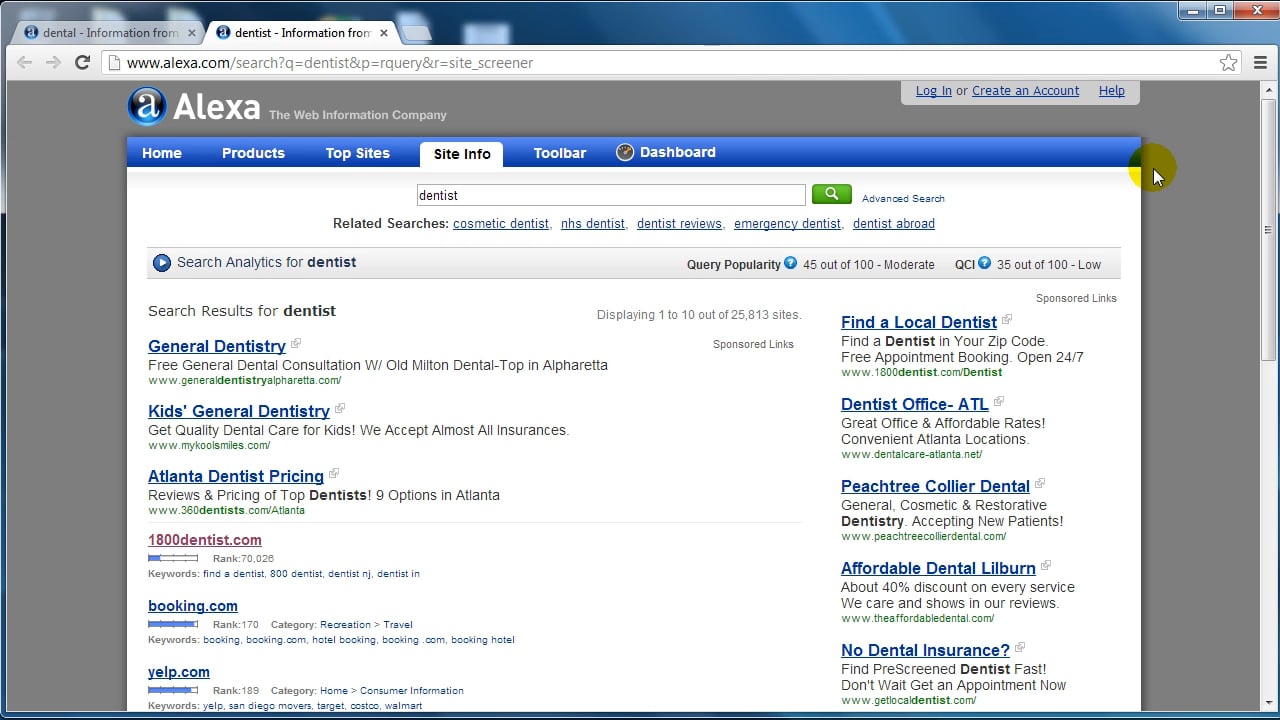Click the green search magnifier button
The height and width of the screenshot is (720, 1280).
point(831,194)
